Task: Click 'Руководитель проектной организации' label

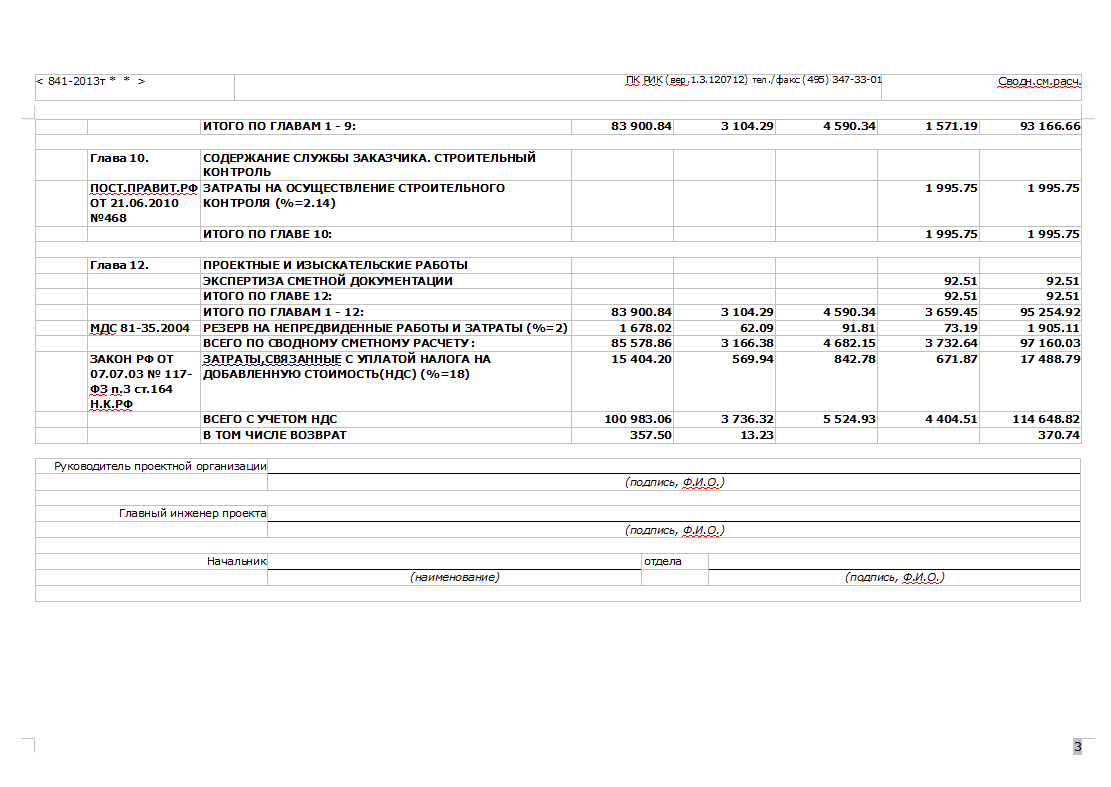Action: (160, 466)
